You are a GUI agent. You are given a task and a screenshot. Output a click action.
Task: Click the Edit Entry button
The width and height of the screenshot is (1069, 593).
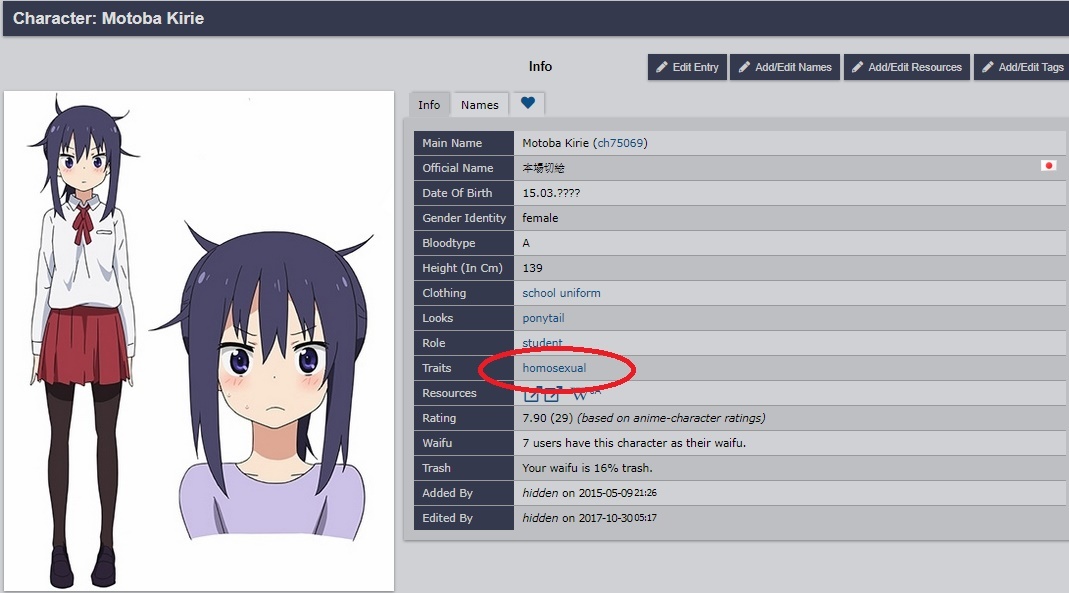(687, 67)
